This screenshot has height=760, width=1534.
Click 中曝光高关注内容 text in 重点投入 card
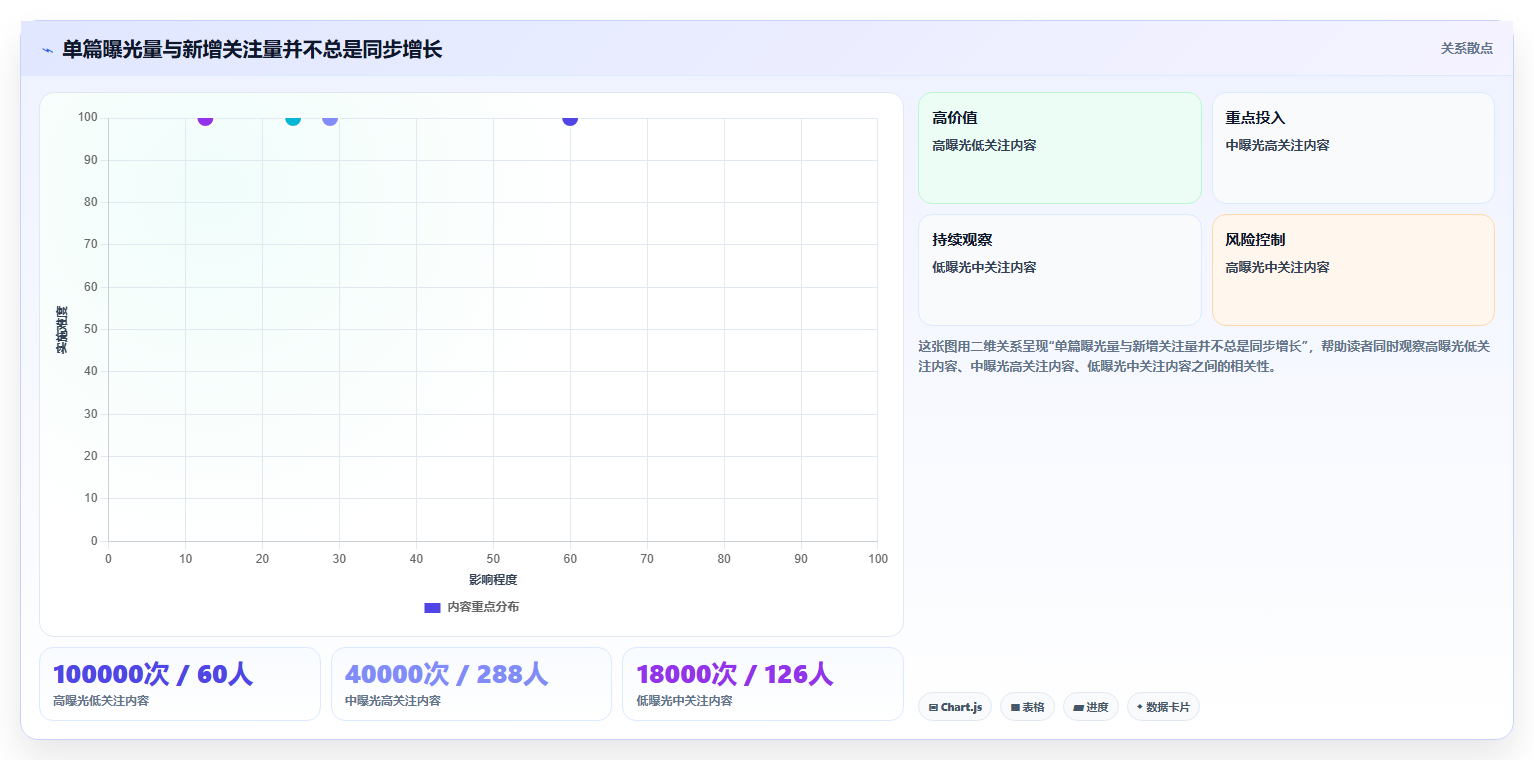point(1278,145)
